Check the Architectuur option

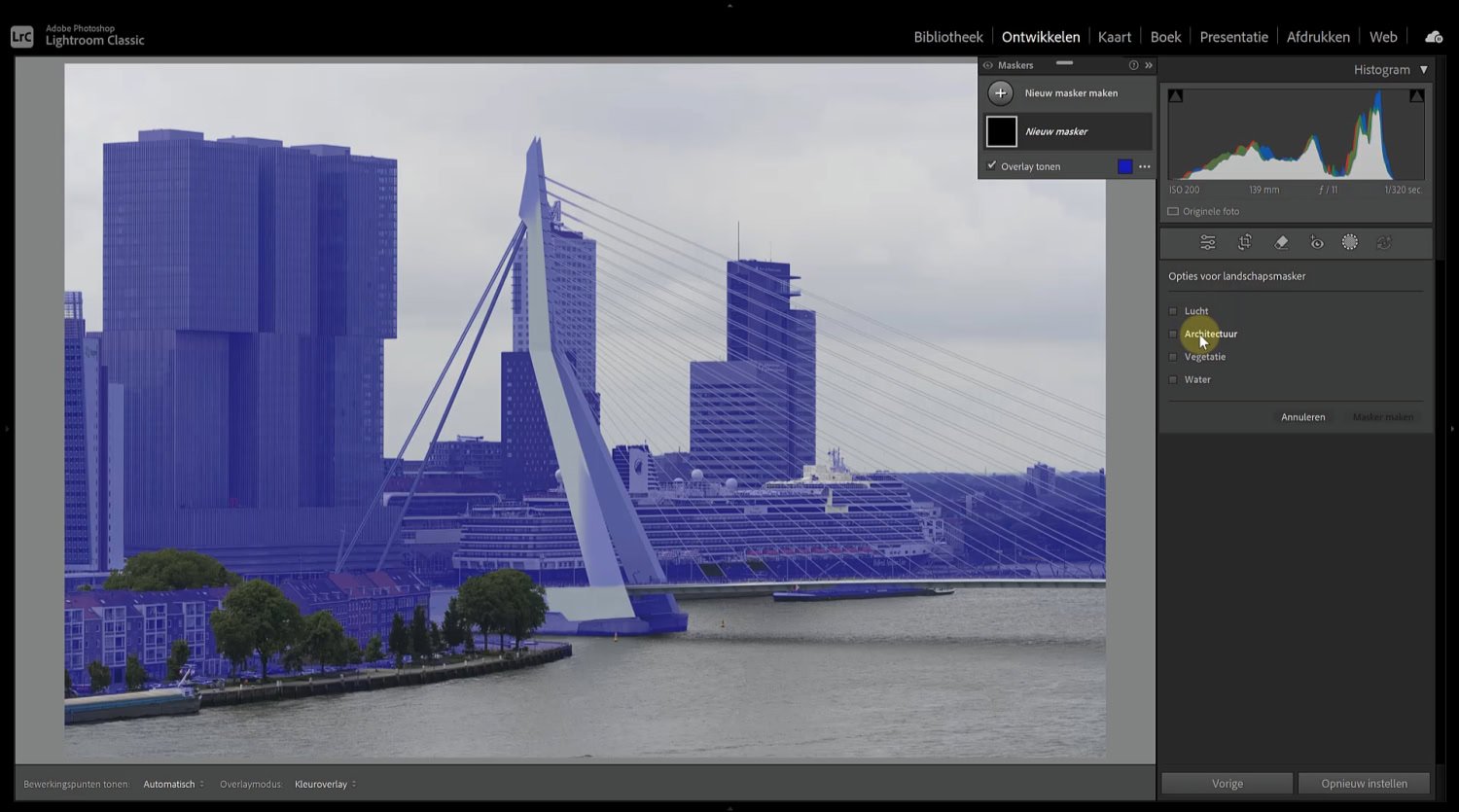(1173, 335)
